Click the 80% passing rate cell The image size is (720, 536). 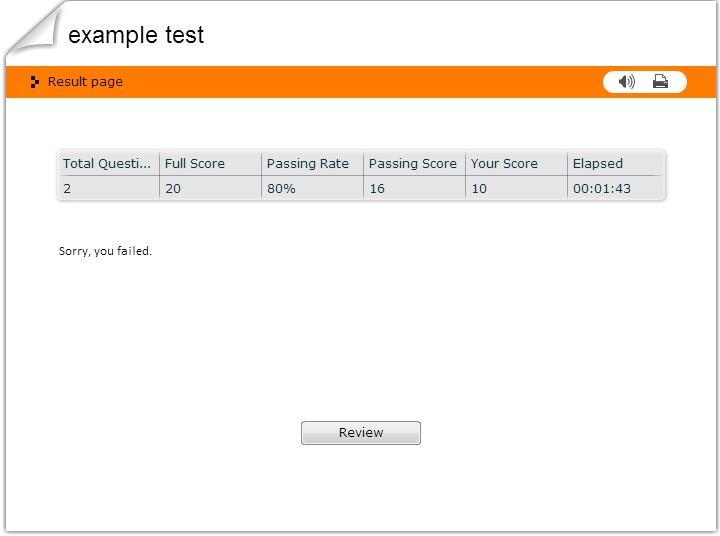281,188
